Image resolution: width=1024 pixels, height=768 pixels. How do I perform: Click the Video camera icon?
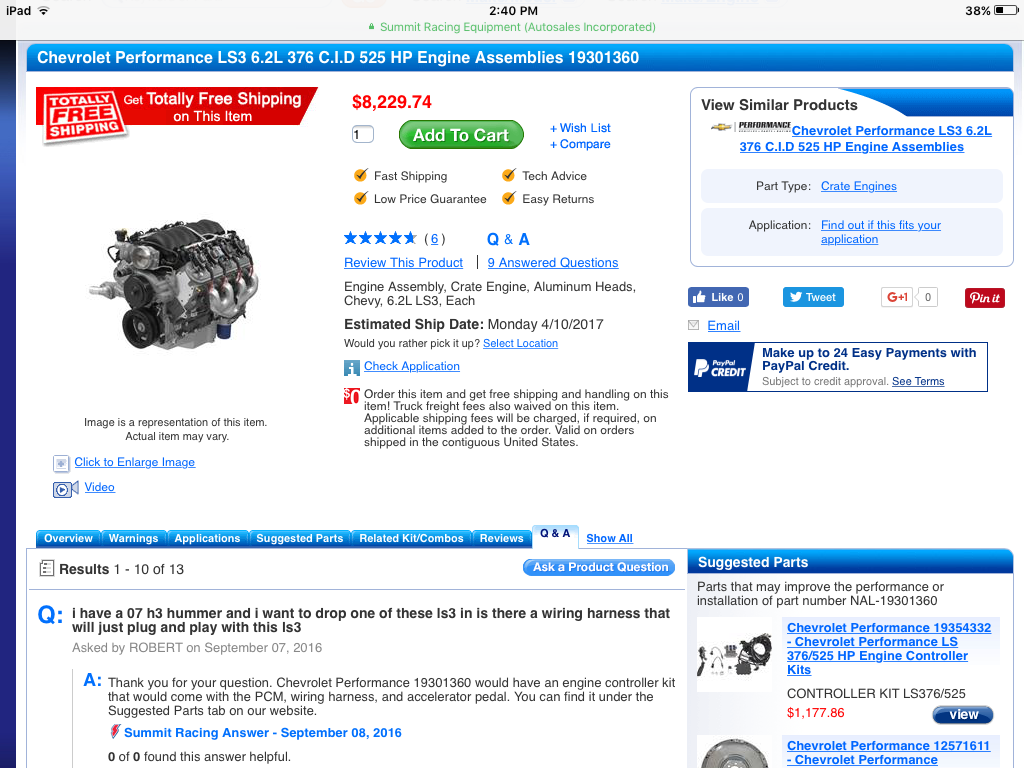point(65,488)
